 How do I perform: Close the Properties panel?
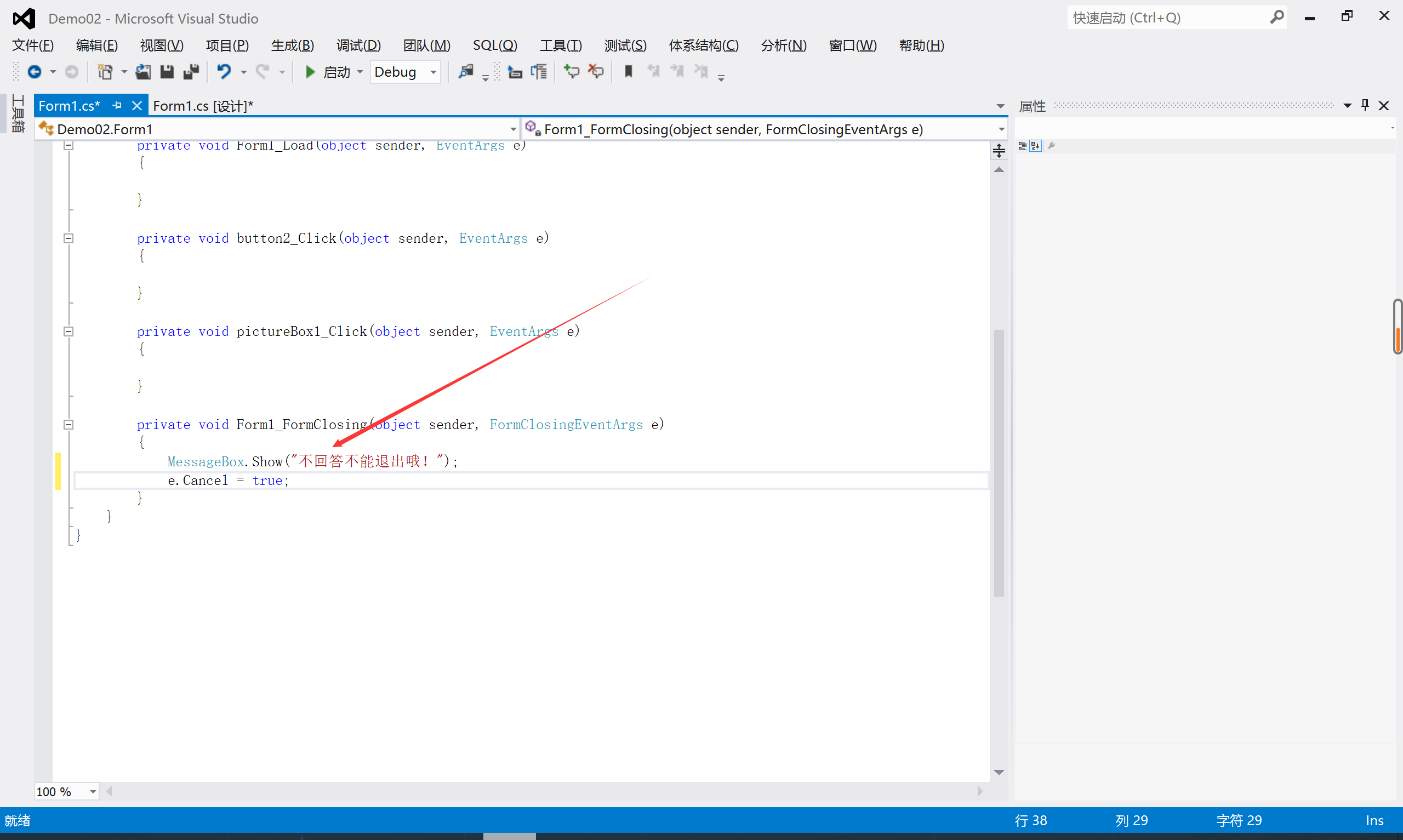click(1384, 105)
